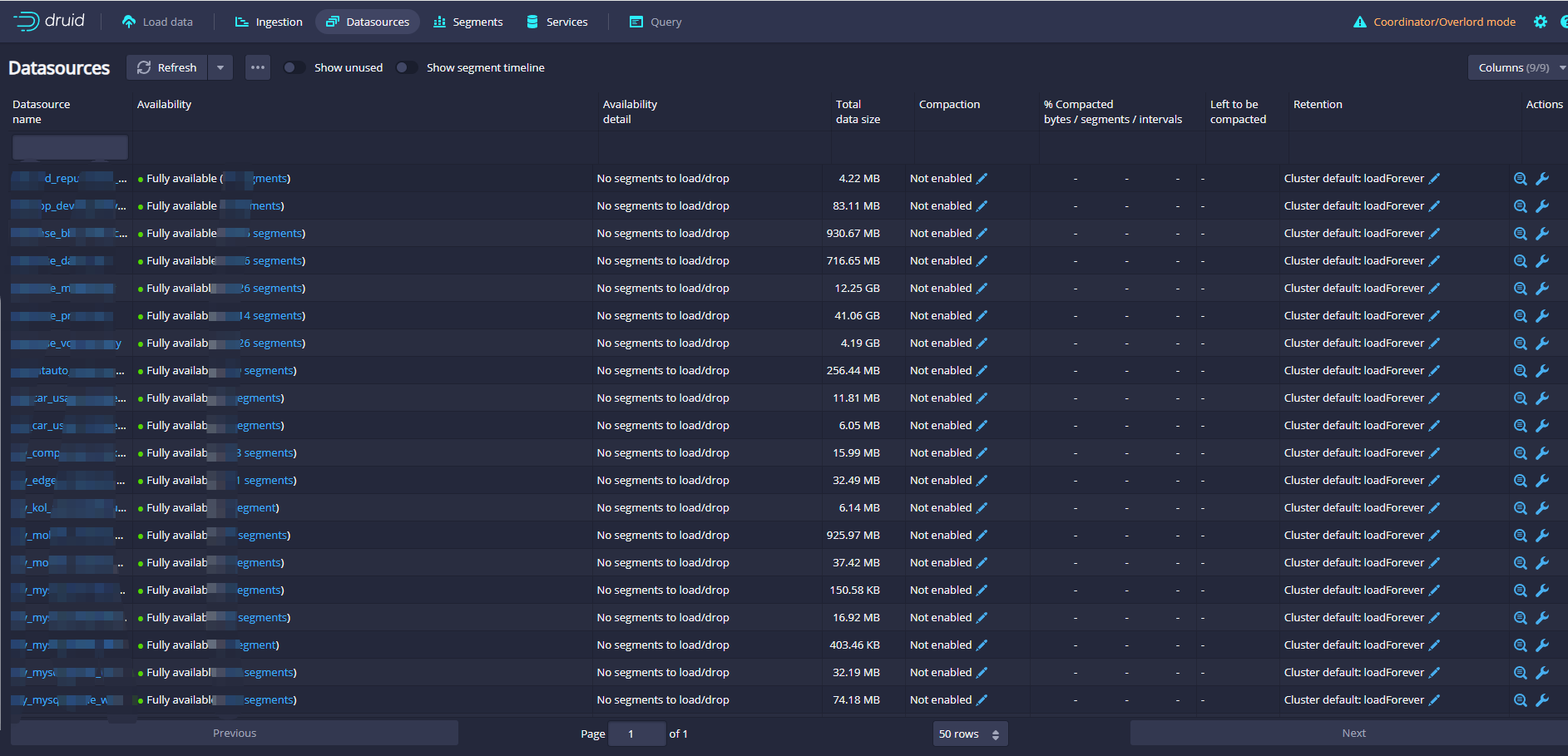
Task: Edit compaction pencil for the 925.97 MB datasource
Action: tap(982, 536)
